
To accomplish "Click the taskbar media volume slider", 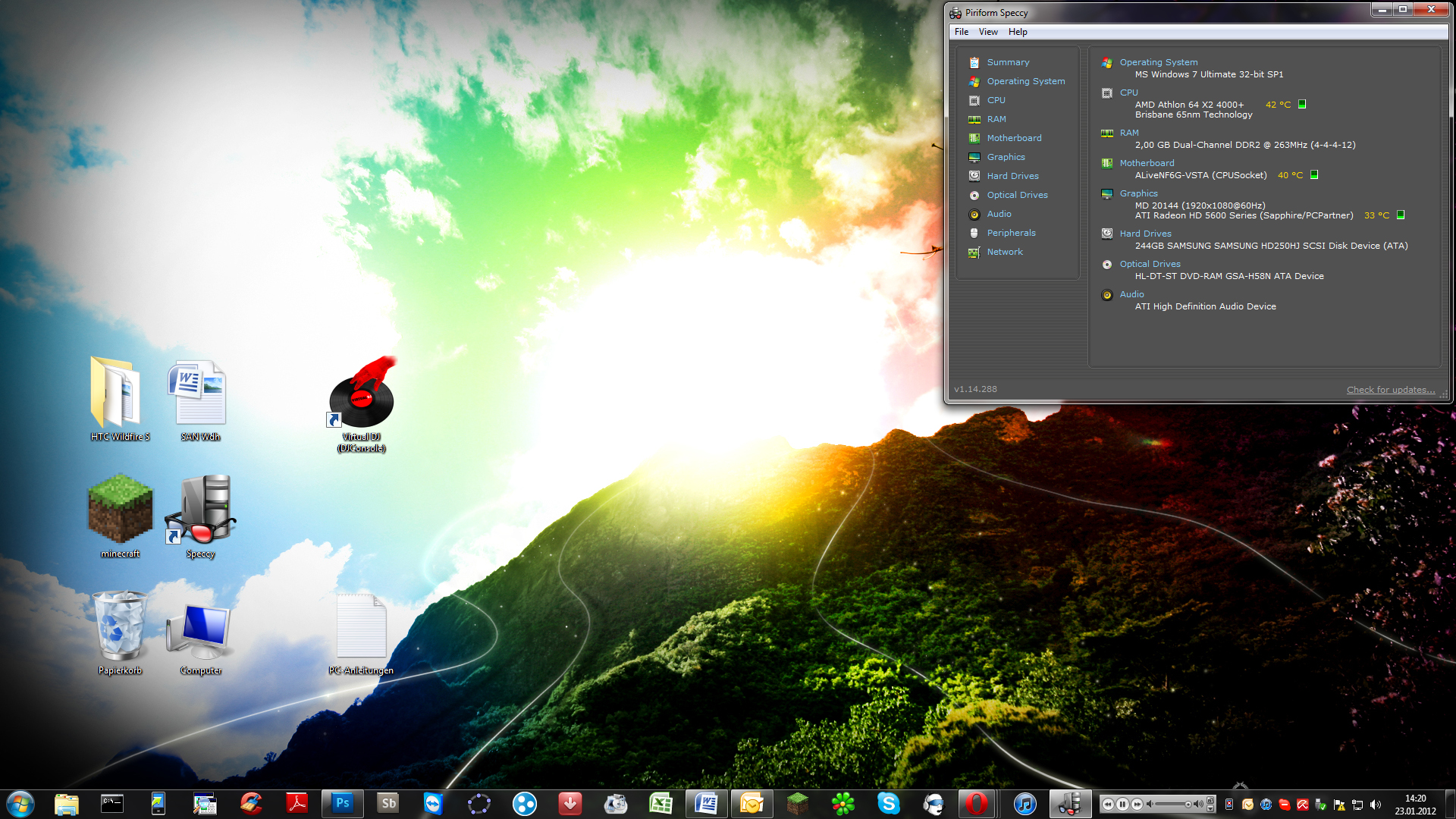I will 1172,804.
